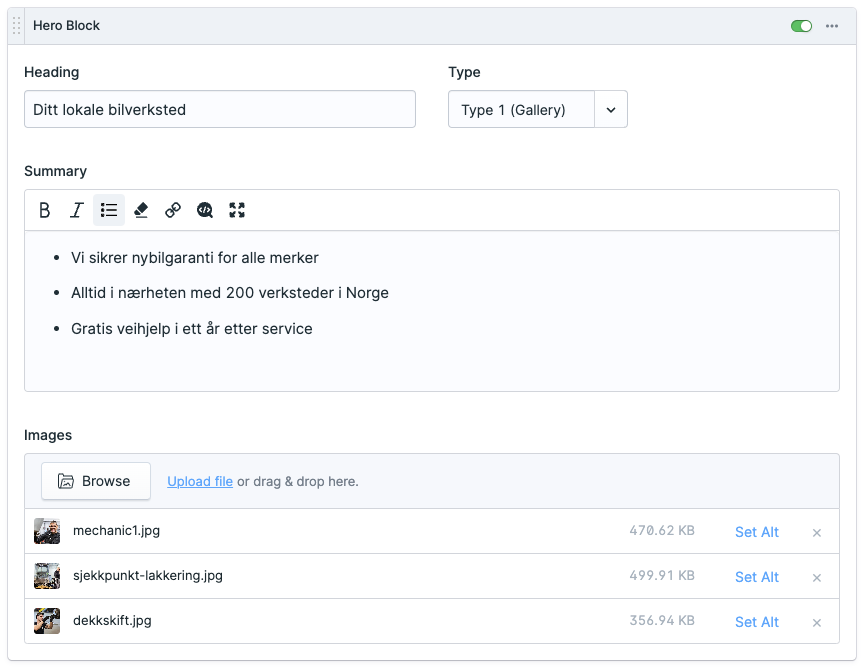Click the eraser clear formatting icon
The image size is (863, 668).
tap(141, 210)
